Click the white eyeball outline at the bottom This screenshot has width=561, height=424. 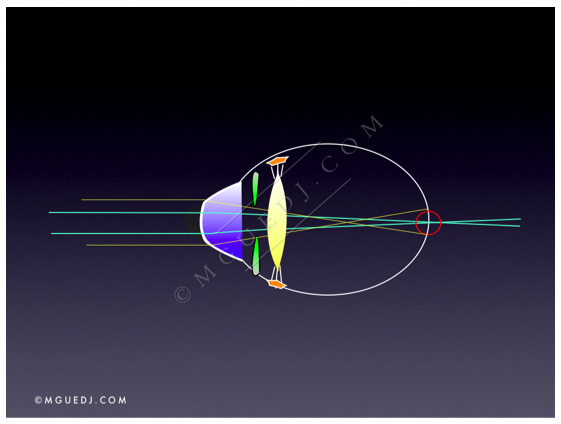[327, 294]
